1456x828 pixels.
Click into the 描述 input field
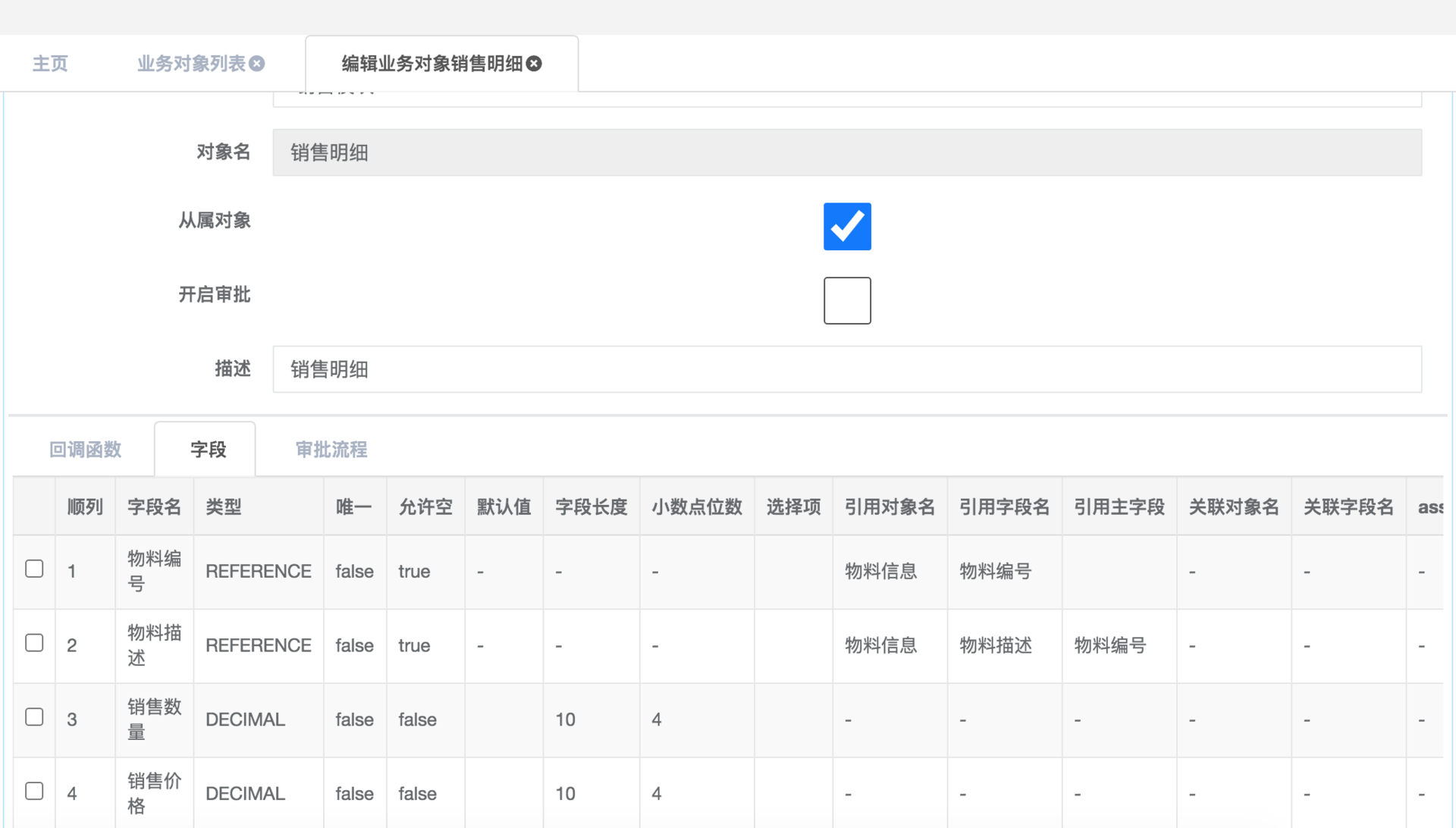pyautogui.click(x=846, y=369)
